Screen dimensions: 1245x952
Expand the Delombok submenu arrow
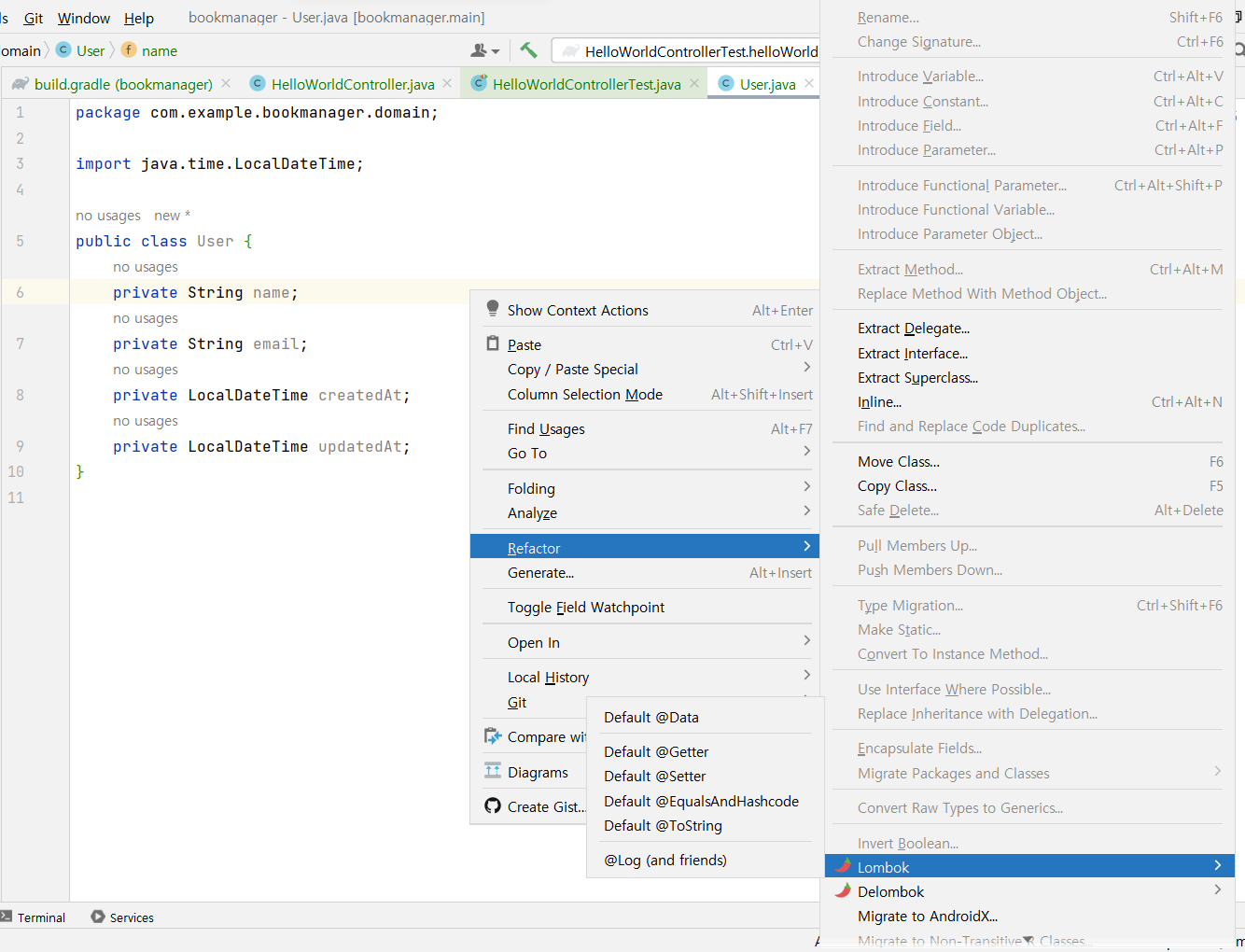click(x=1217, y=890)
